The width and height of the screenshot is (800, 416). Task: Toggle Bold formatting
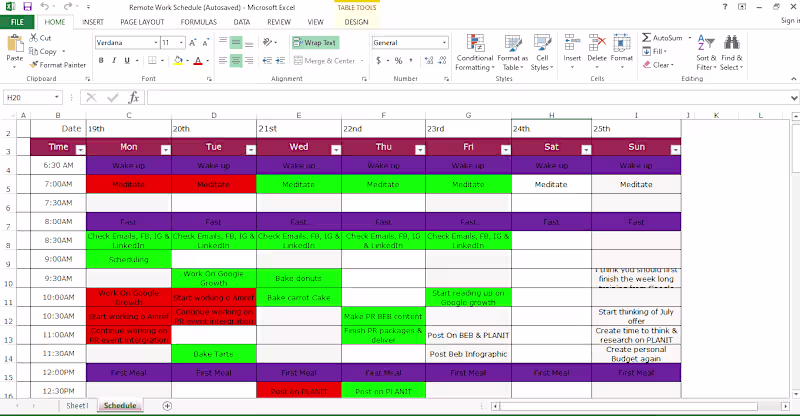click(101, 60)
